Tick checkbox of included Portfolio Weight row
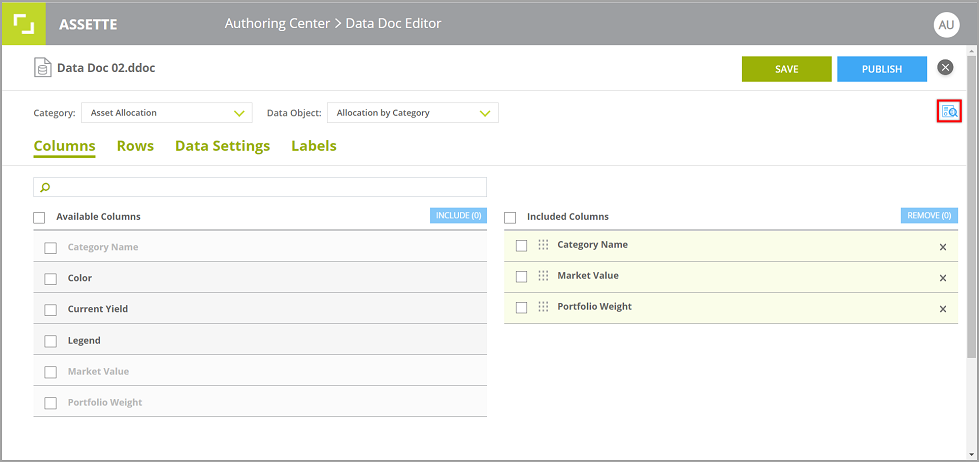This screenshot has height=462, width=979. click(521, 308)
